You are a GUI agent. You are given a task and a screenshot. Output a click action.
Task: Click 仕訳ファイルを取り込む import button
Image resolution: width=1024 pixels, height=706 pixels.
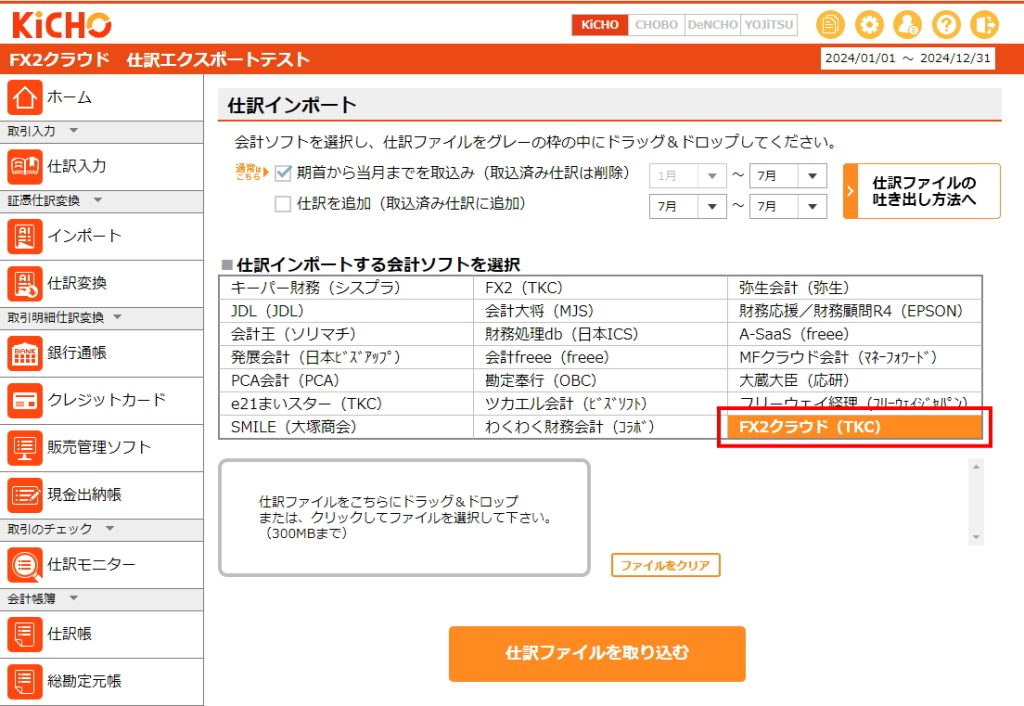click(597, 654)
